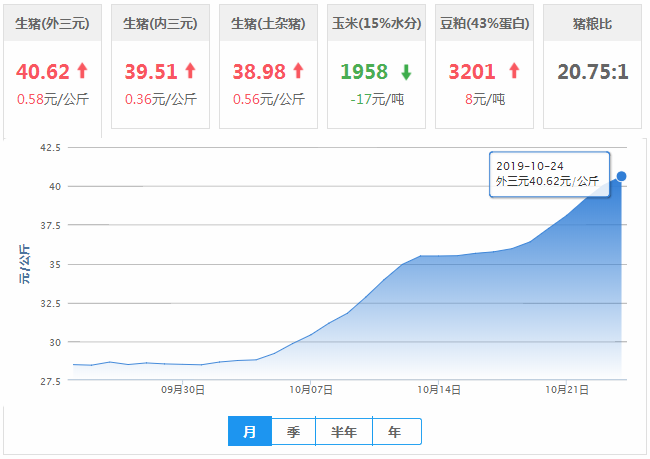Click the 10月21日 axis label
The image size is (650, 459).
click(x=567, y=390)
